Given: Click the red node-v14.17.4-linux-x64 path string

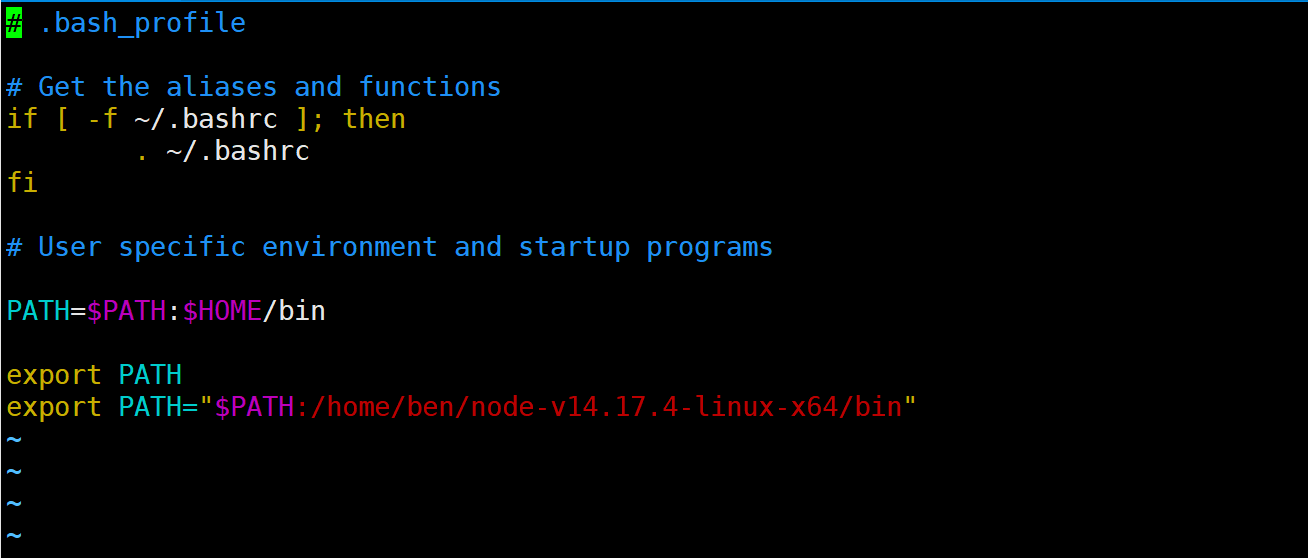Looking at the screenshot, I should coord(598,407).
